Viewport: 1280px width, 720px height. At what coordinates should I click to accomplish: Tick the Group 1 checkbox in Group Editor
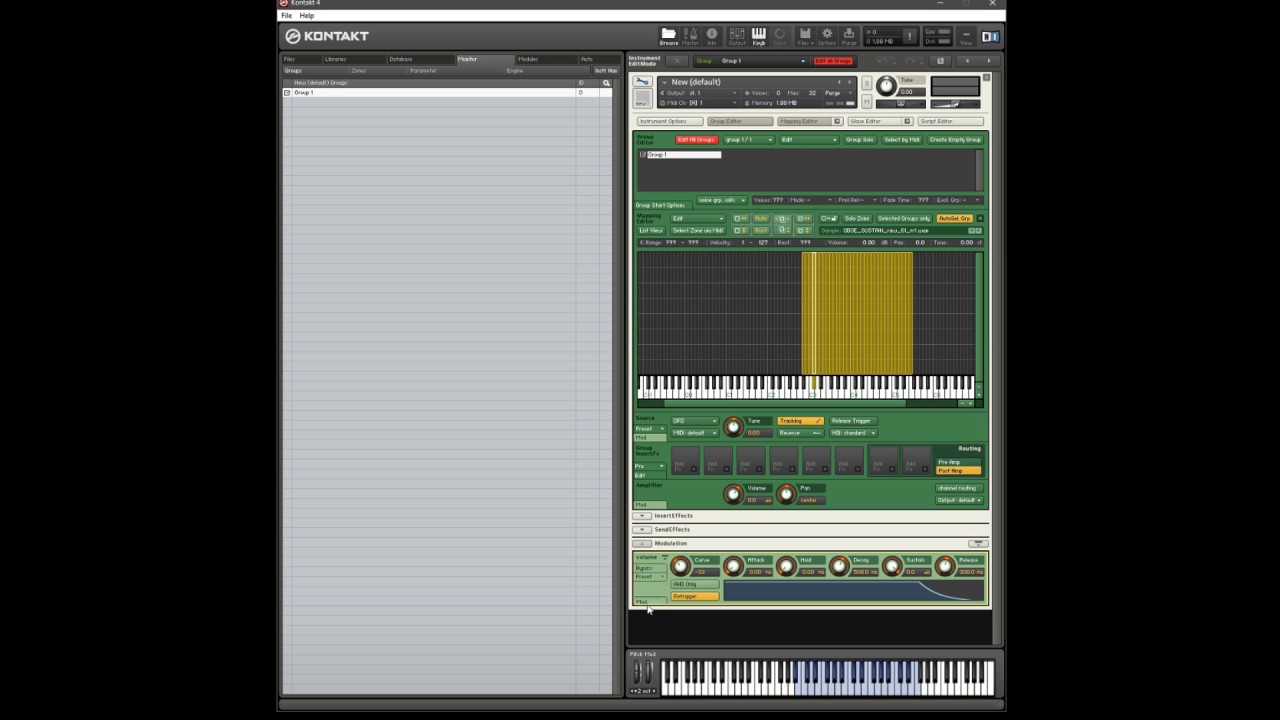[643, 155]
